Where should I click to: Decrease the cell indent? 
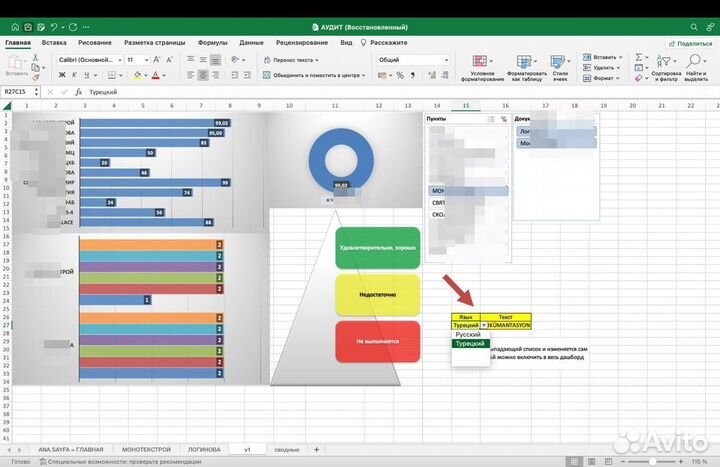[235, 75]
